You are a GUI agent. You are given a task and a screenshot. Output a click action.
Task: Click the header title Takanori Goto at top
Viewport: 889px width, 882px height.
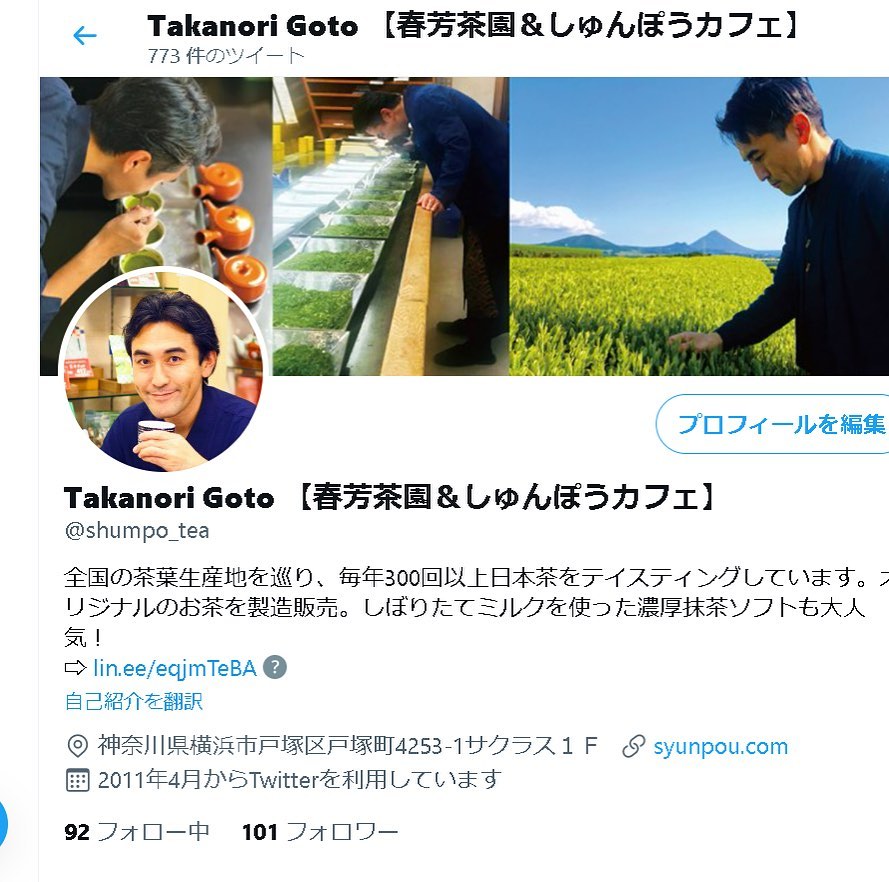(x=252, y=26)
